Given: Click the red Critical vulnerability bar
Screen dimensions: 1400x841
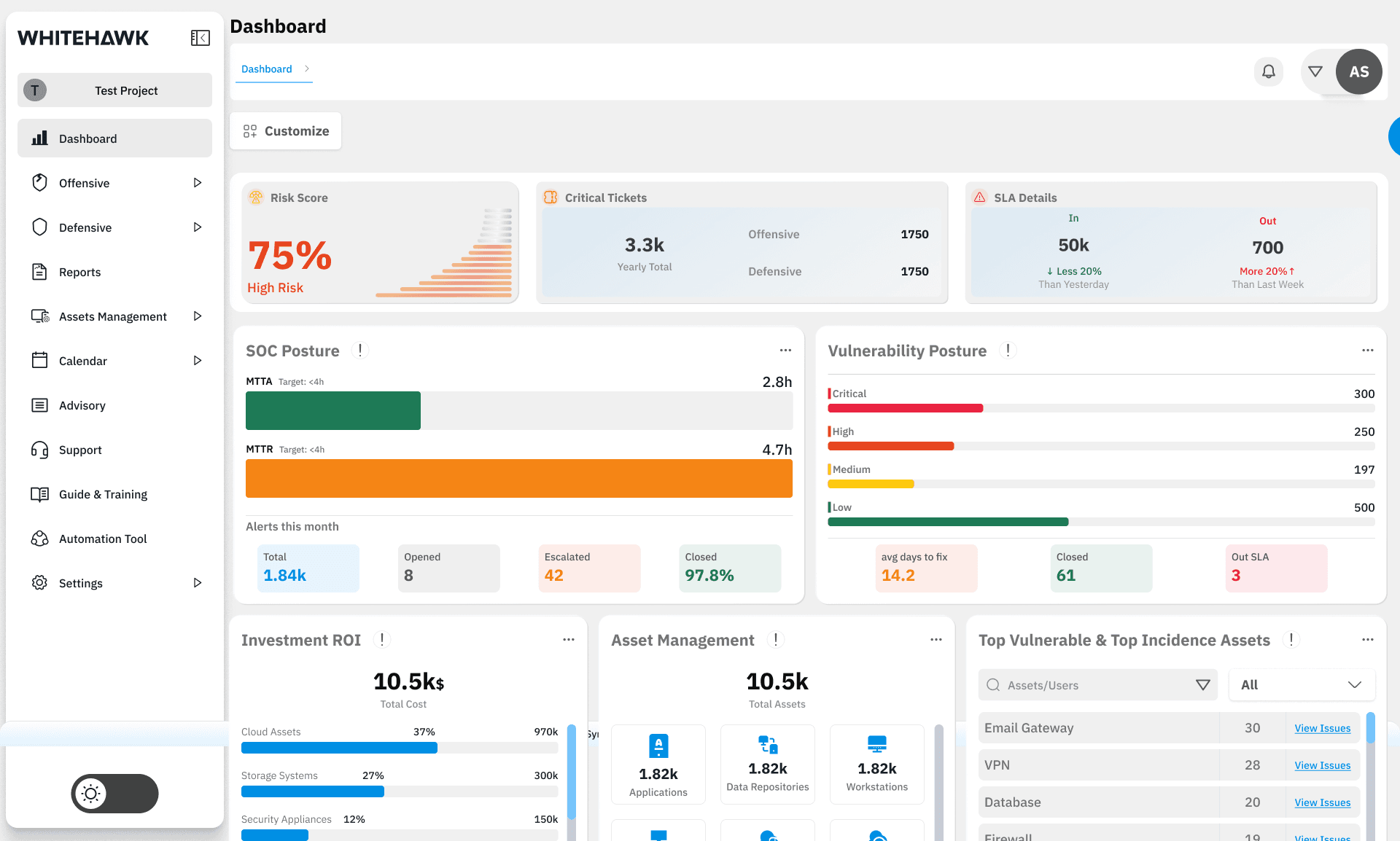Looking at the screenshot, I should [x=906, y=408].
